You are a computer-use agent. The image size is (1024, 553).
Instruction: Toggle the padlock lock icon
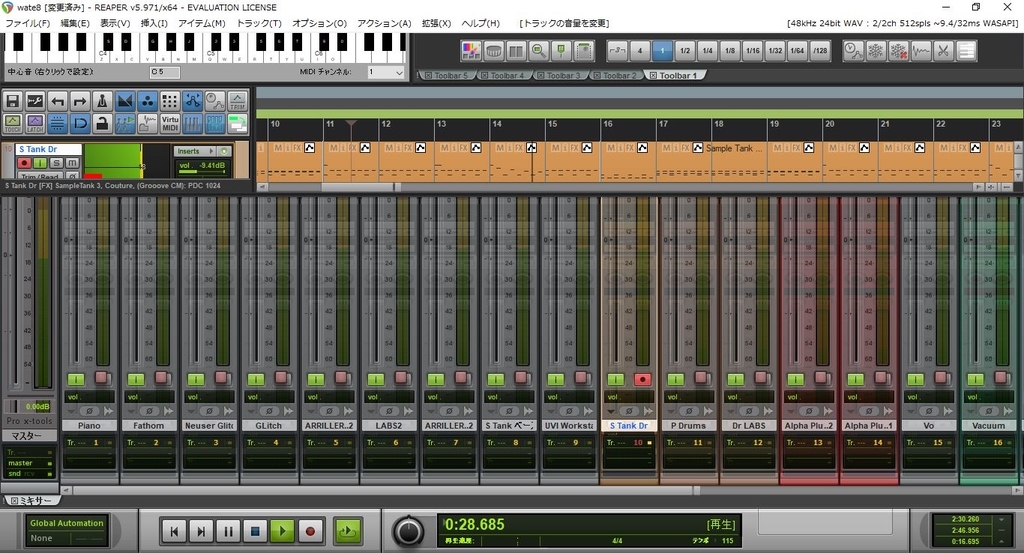103,123
